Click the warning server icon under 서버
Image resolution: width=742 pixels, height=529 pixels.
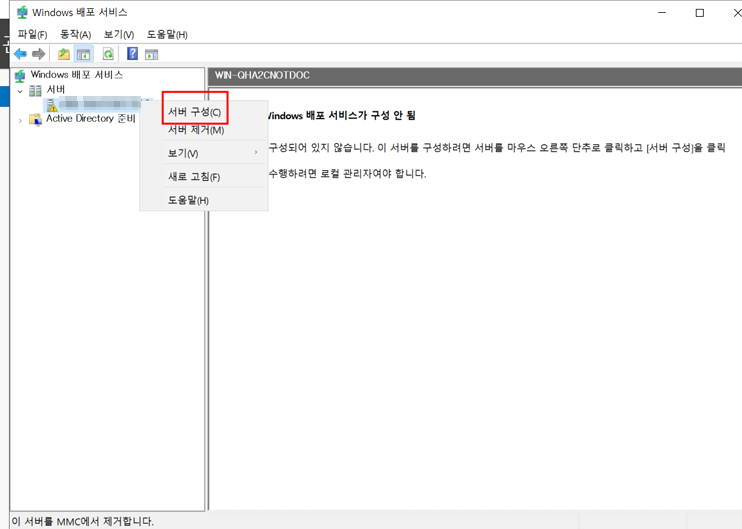coord(52,105)
